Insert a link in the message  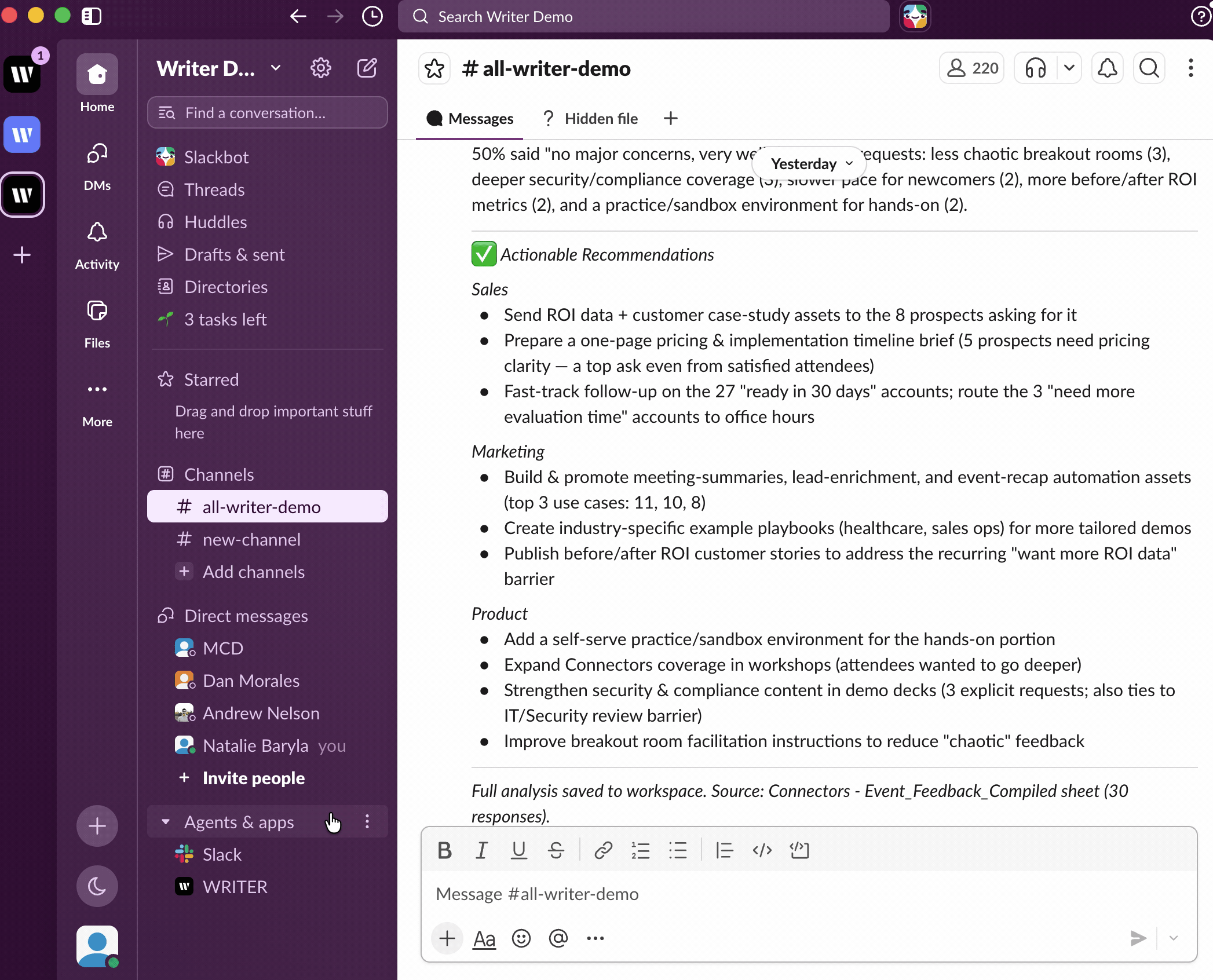pos(604,850)
